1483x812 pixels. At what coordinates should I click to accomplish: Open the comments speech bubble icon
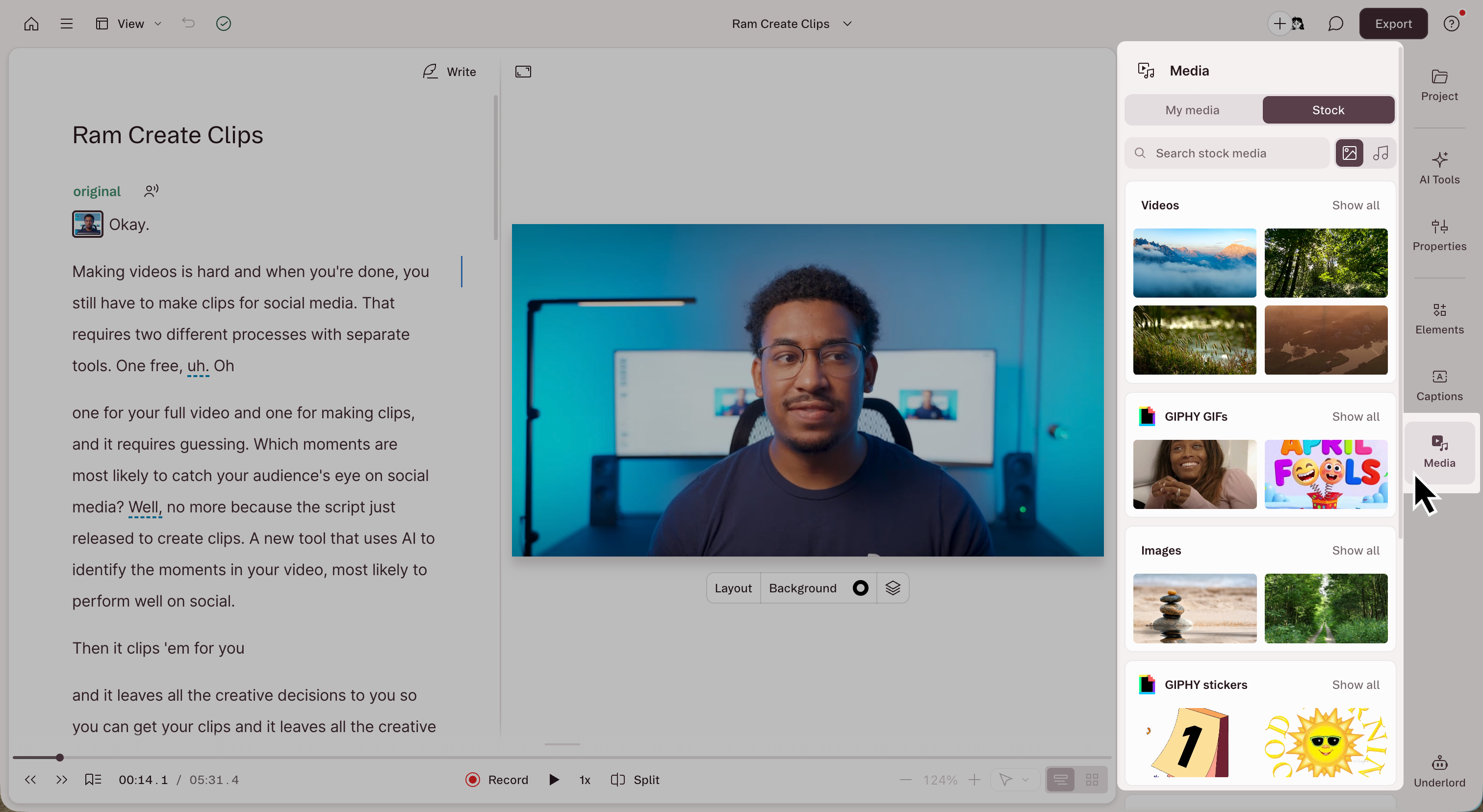click(1335, 24)
